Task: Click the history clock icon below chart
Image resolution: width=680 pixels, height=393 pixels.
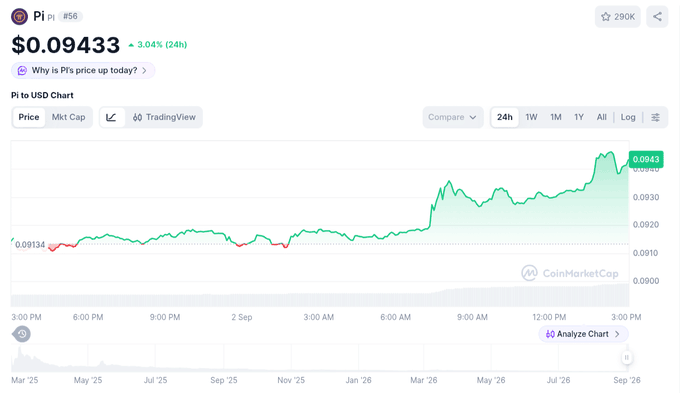Action: 22,334
